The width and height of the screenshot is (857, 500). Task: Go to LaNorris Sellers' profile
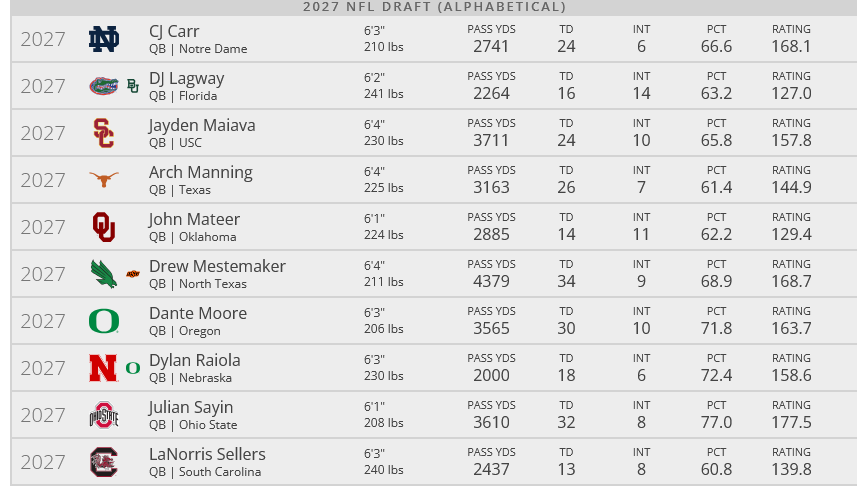click(207, 454)
